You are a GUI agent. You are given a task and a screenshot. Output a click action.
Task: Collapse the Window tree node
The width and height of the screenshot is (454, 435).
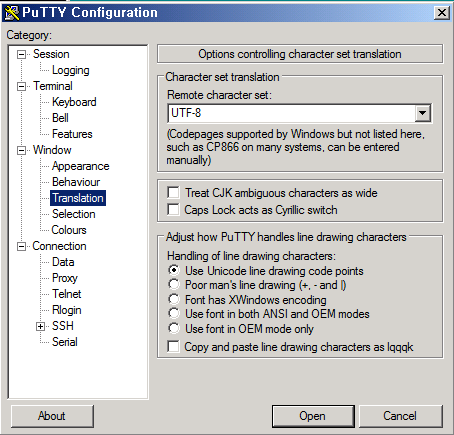pos(21,150)
